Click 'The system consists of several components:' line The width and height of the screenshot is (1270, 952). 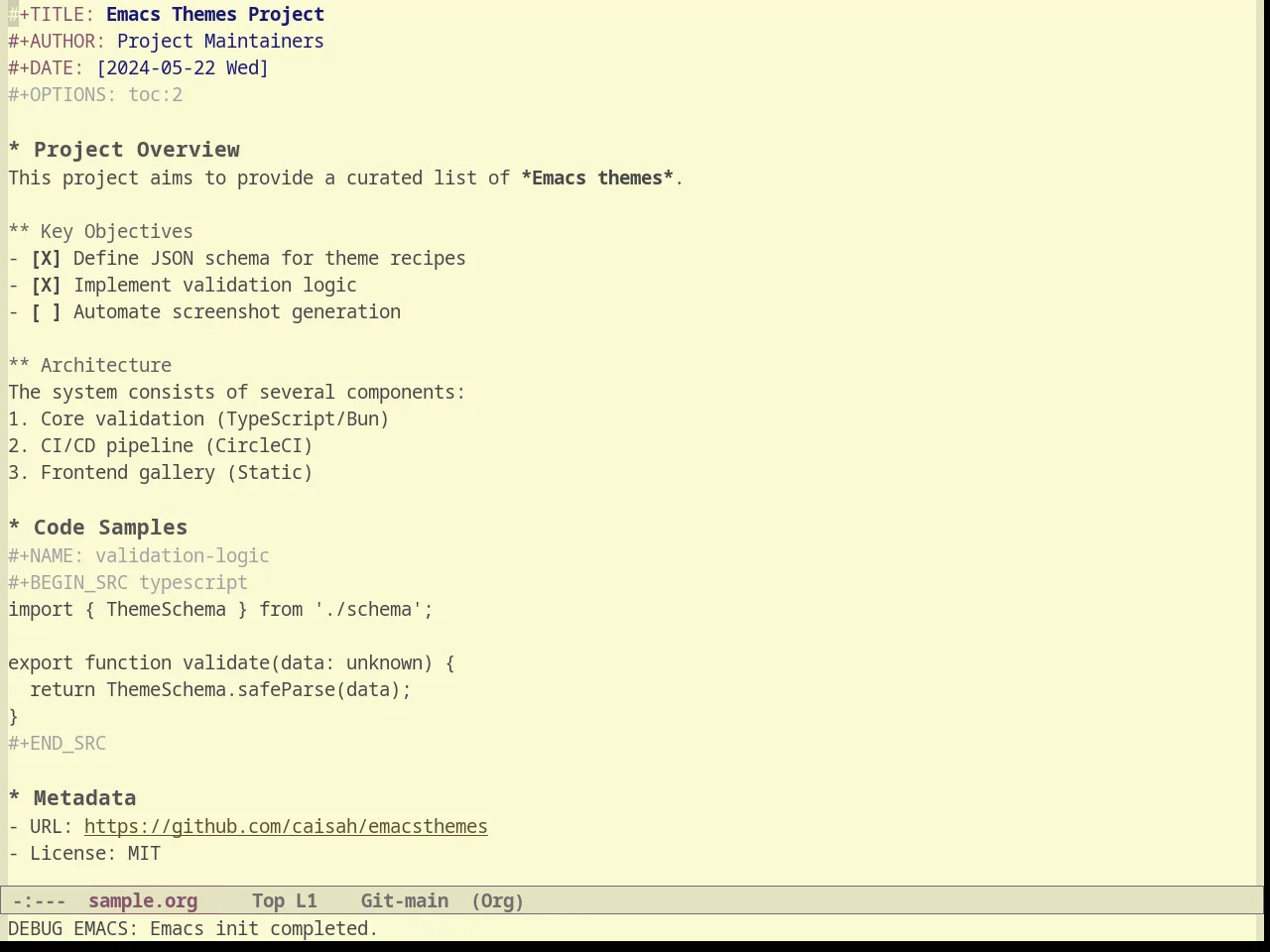pos(236,393)
